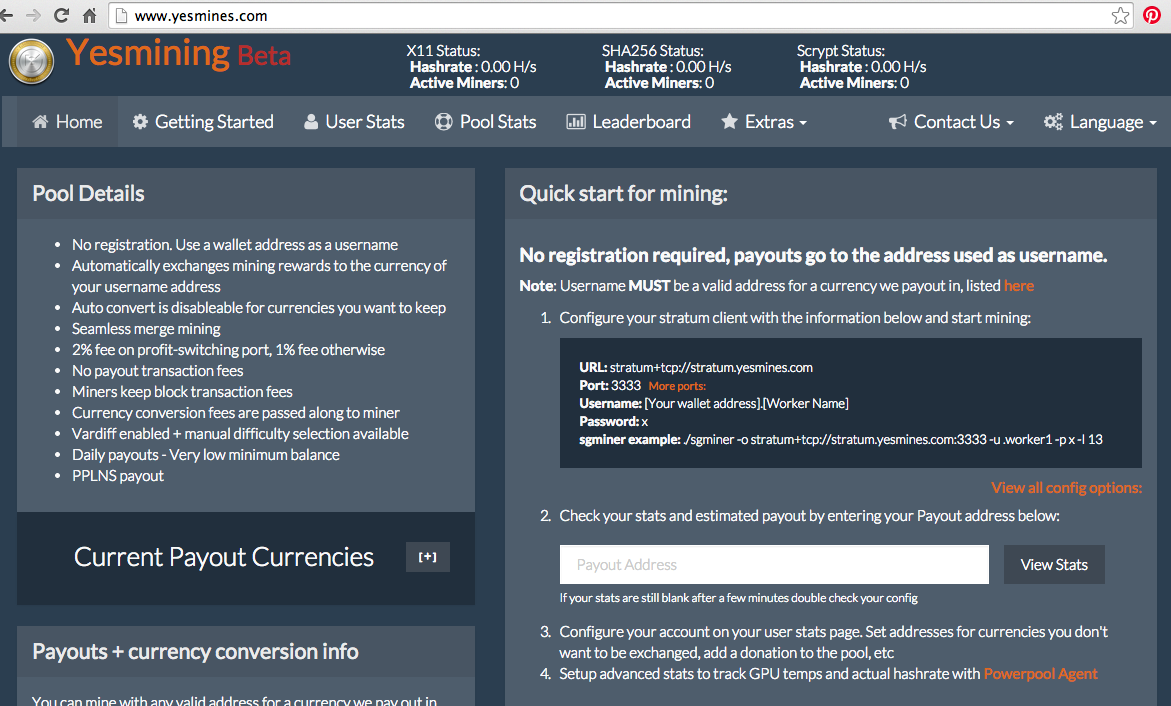Click the View Stats button
Screen dimensions: 1171x706
tap(1054, 565)
